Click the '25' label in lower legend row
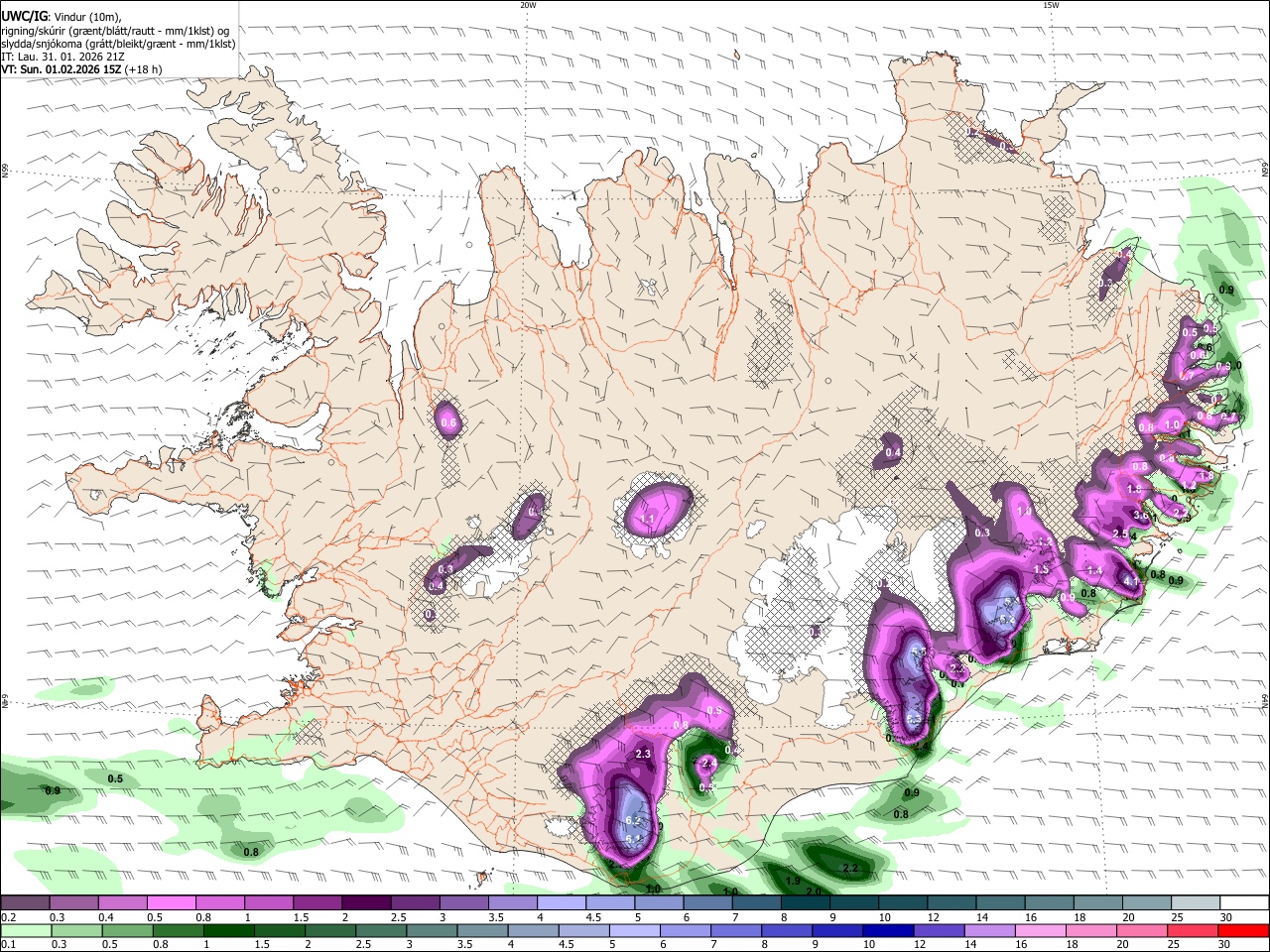The image size is (1270, 952). tap(1172, 945)
